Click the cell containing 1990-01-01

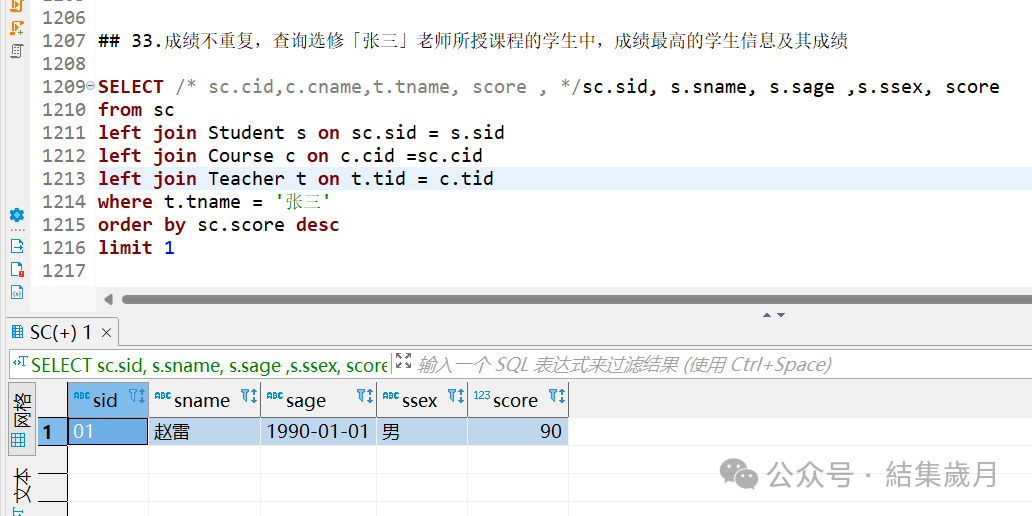click(x=319, y=432)
